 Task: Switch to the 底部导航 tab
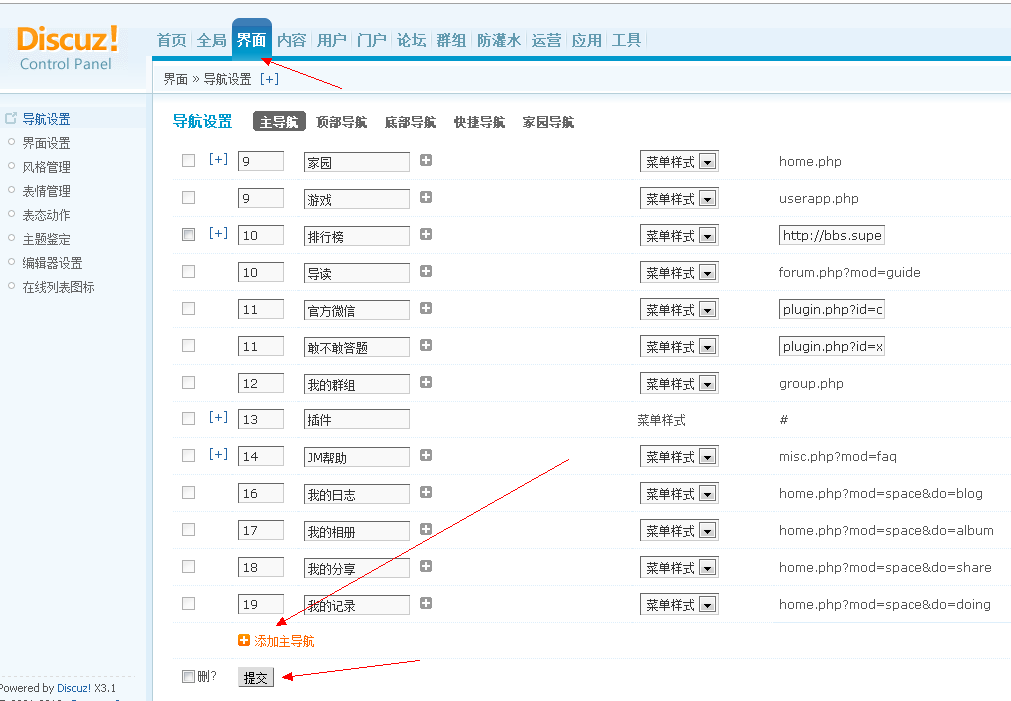410,122
